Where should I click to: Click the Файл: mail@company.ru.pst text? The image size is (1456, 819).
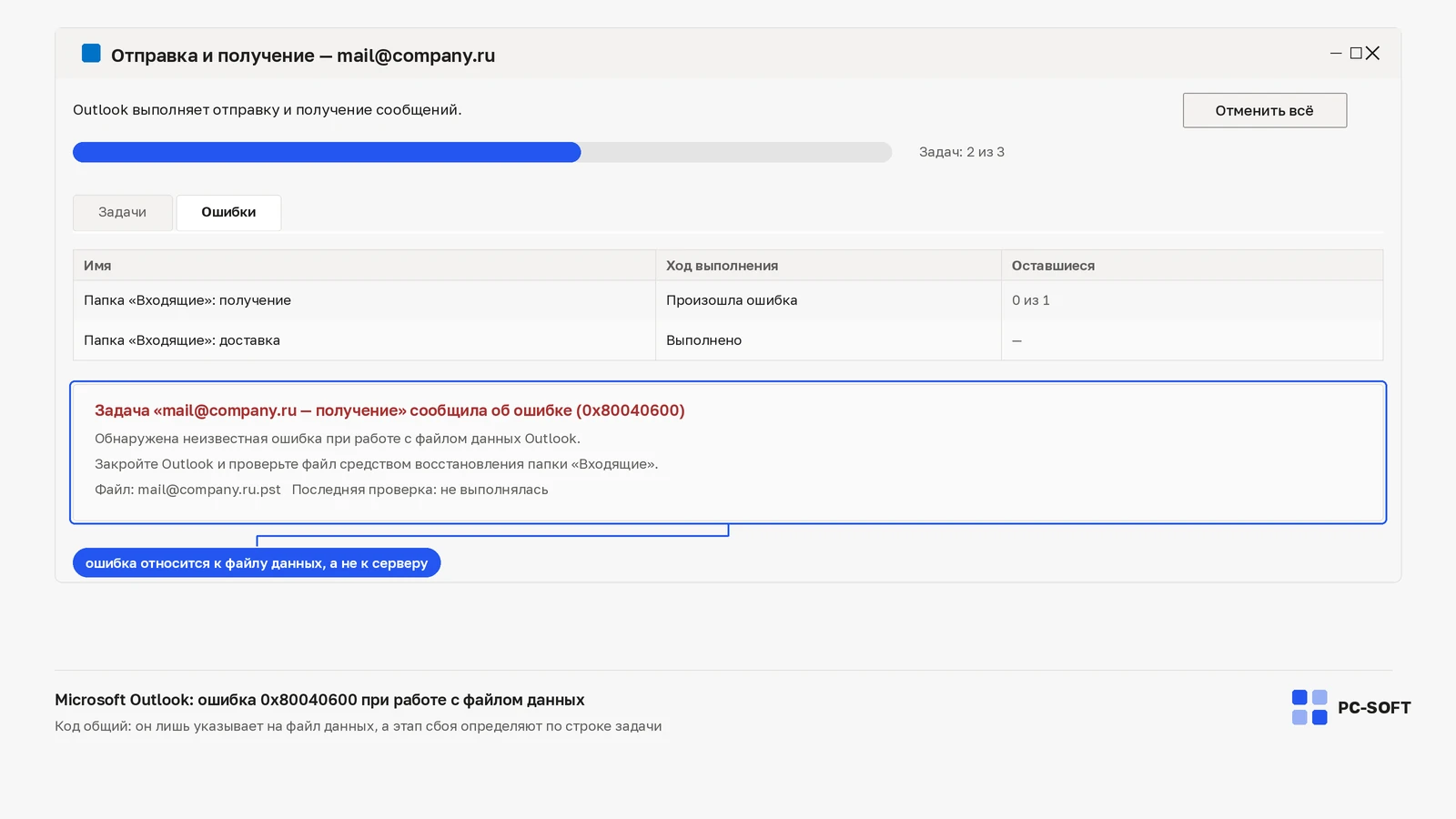(187, 490)
